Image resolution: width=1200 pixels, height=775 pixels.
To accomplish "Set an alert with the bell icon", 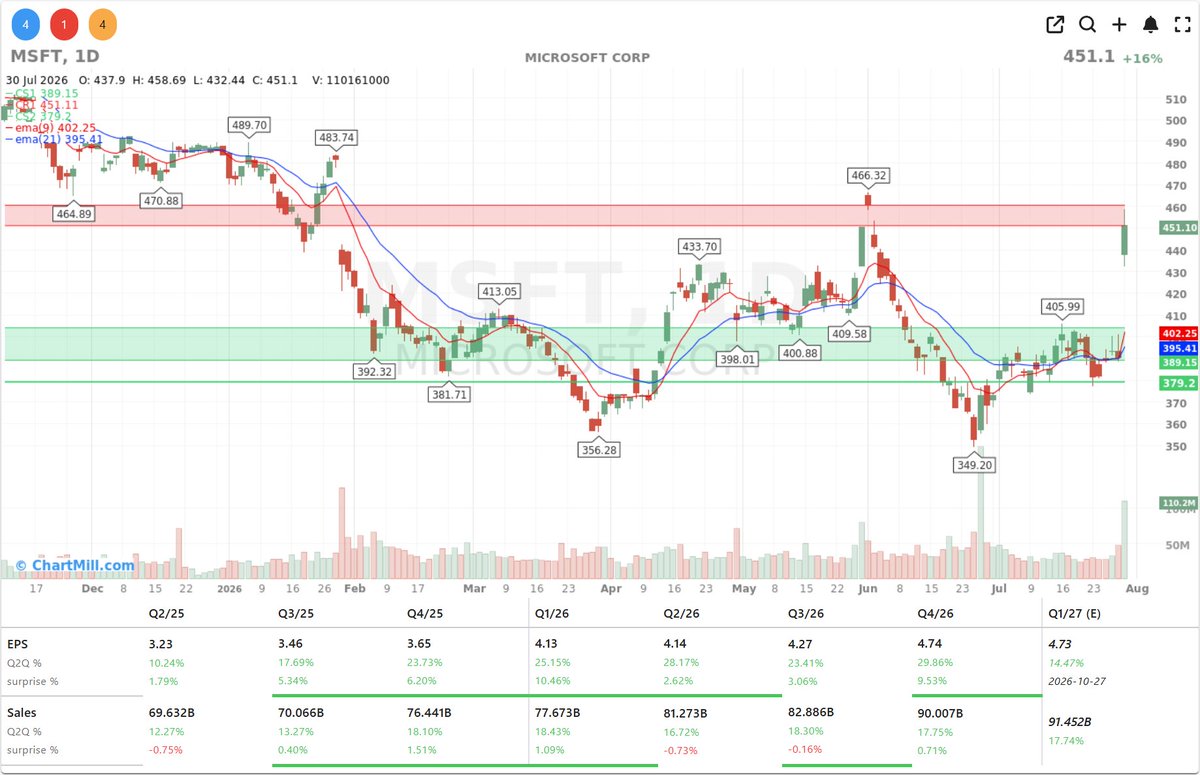I will point(1151,25).
